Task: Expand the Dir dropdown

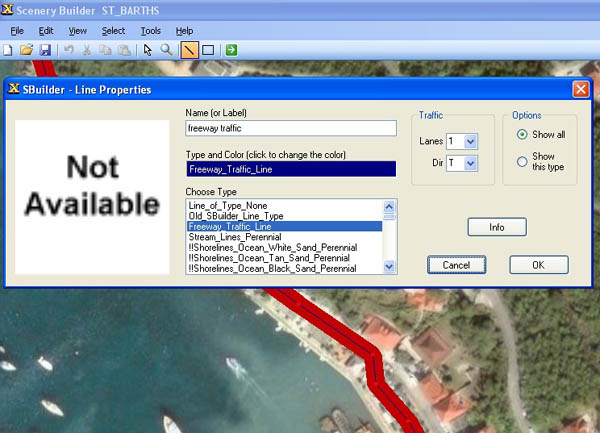Action: pyautogui.click(x=470, y=163)
